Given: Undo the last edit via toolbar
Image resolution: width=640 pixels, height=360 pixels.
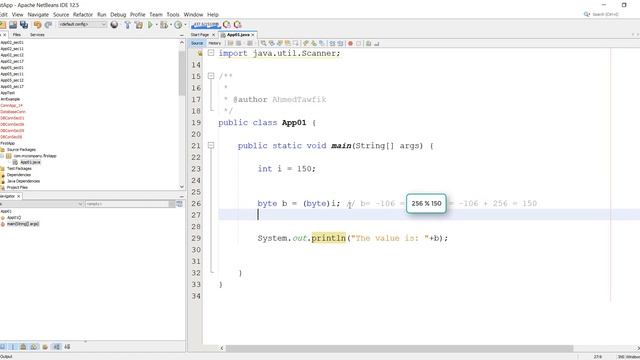Looking at the screenshot, I should pyautogui.click(x=38, y=25).
